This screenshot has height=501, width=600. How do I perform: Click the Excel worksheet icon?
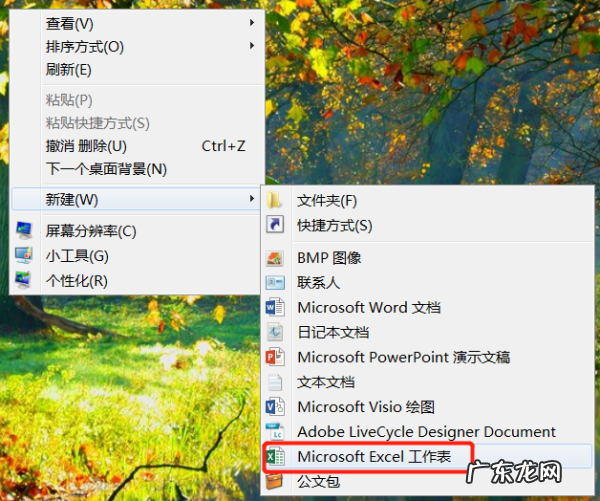[x=275, y=457]
